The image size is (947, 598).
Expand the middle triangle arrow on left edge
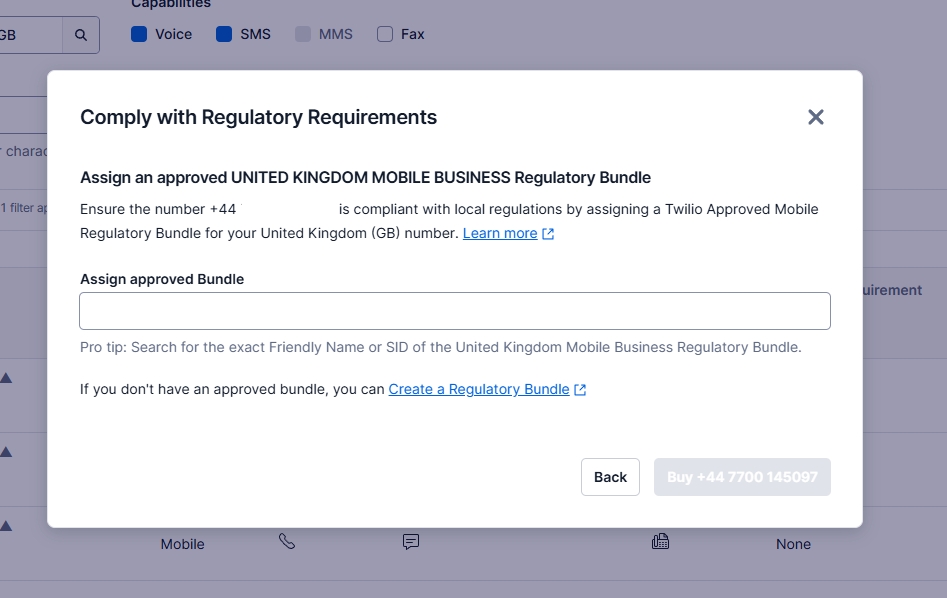coord(6,451)
